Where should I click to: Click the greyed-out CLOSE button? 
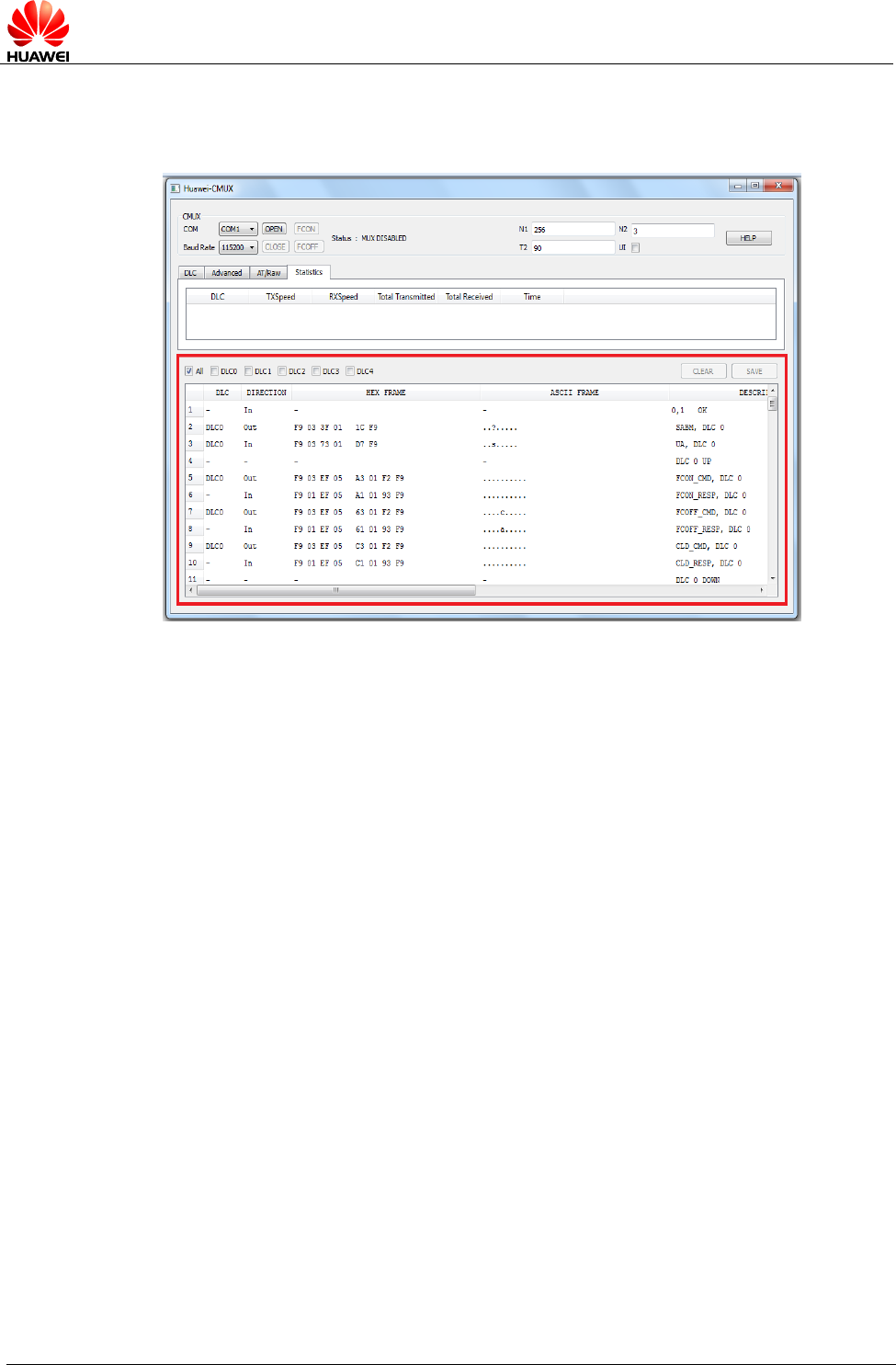[x=275, y=246]
